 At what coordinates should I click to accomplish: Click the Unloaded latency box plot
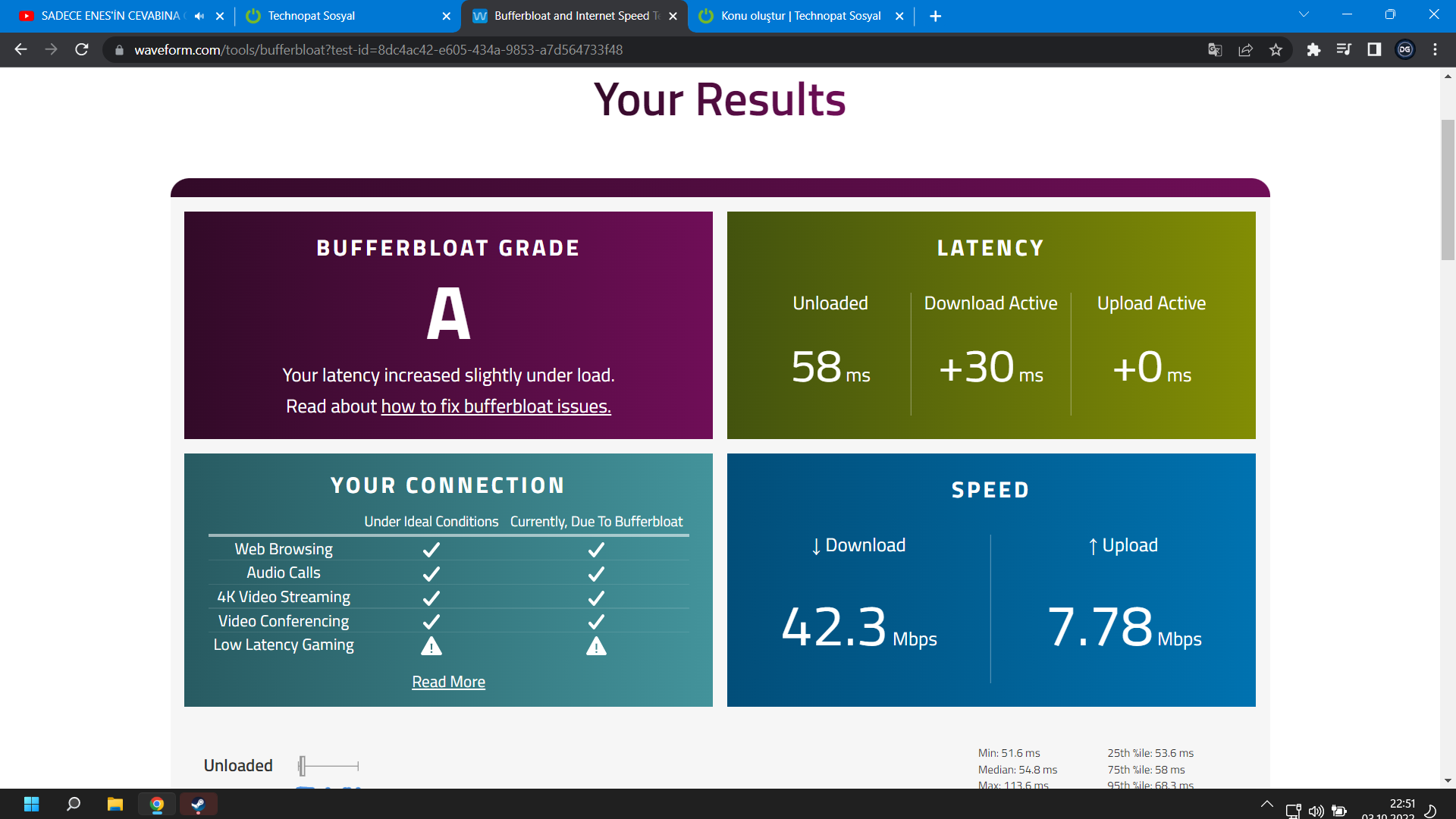pos(328,766)
